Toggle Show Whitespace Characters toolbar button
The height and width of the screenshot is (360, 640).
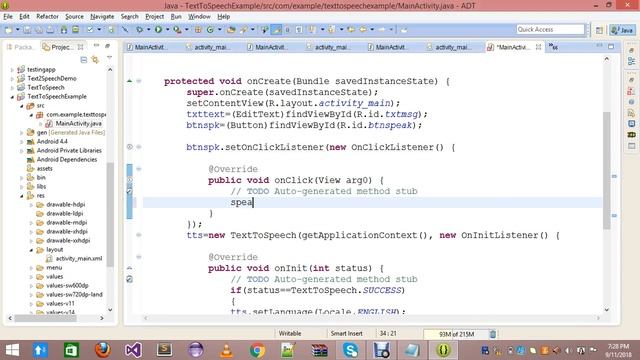tap(299, 30)
